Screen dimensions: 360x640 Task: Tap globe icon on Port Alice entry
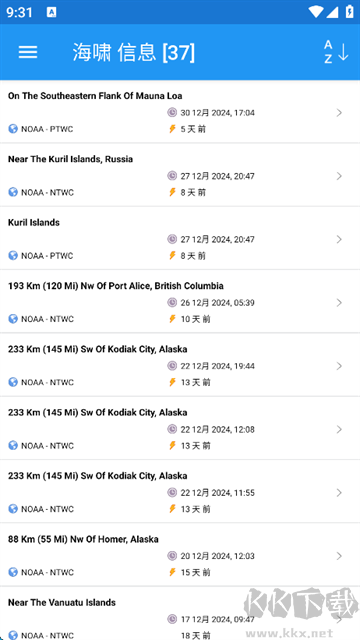[x=13, y=319]
